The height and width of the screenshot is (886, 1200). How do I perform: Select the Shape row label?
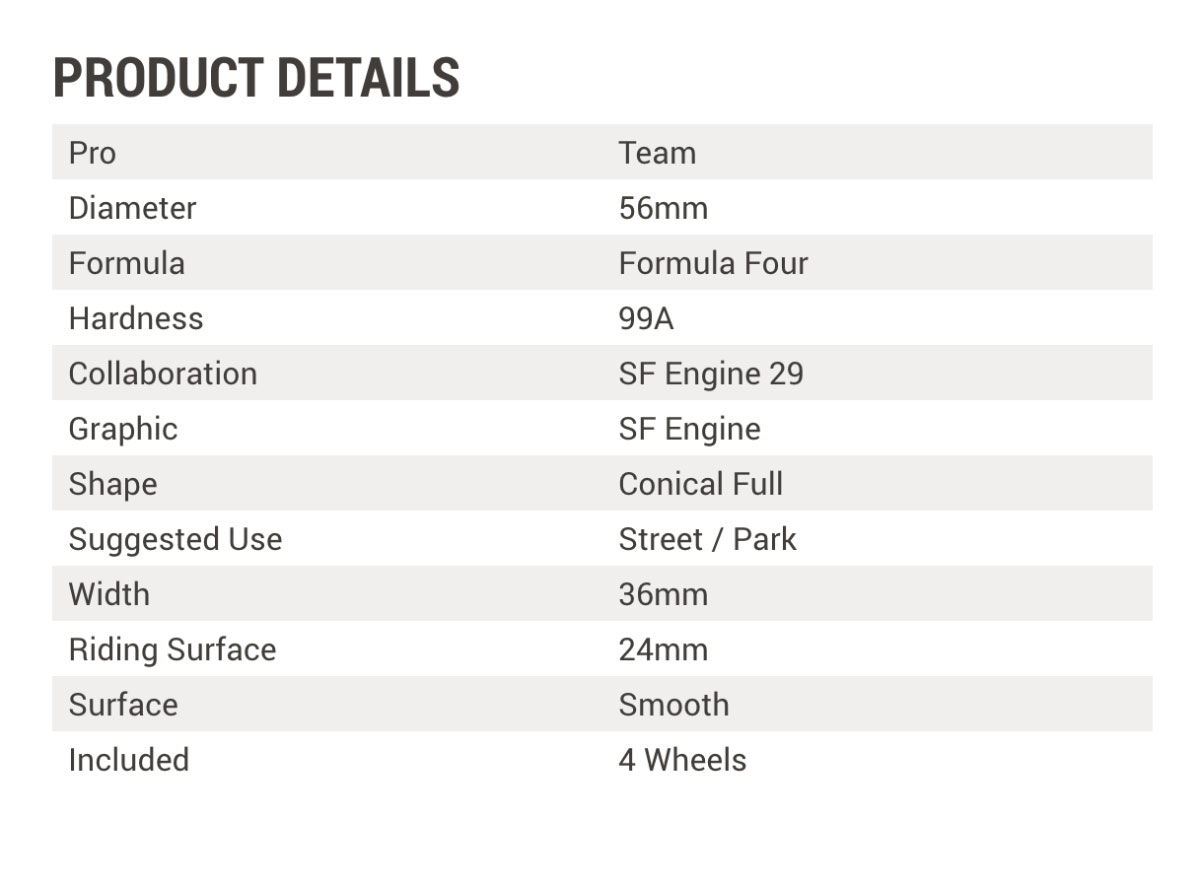(x=113, y=484)
